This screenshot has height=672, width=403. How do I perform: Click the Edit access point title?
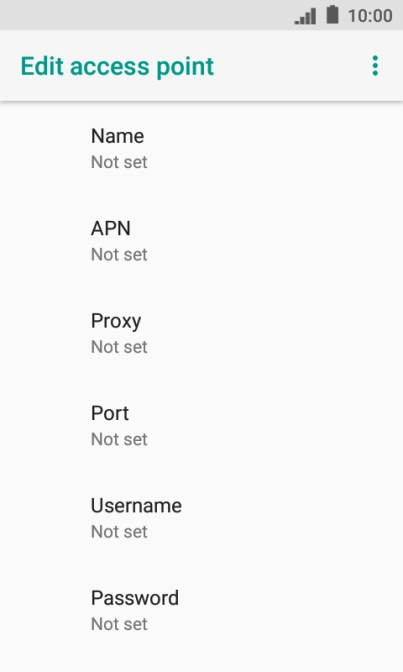point(117,66)
